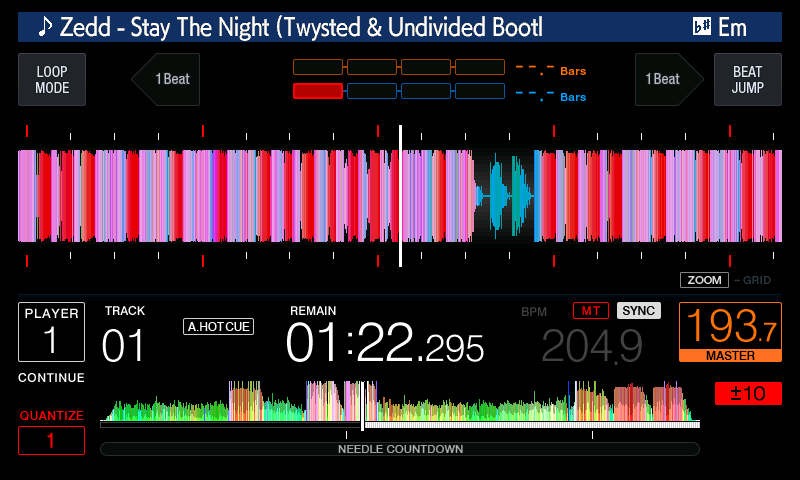Select the last blue bar segment
Viewport: 800px width, 480px height.
(x=480, y=91)
